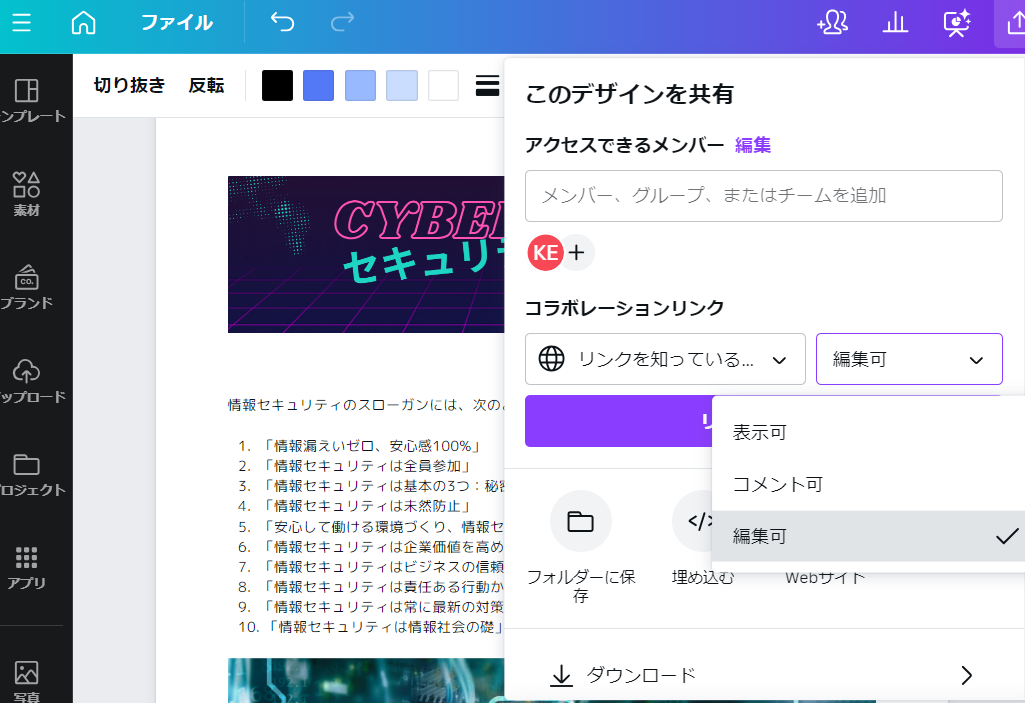This screenshot has height=703, width=1025.
Task: Focus the add members input field
Action: tap(764, 196)
